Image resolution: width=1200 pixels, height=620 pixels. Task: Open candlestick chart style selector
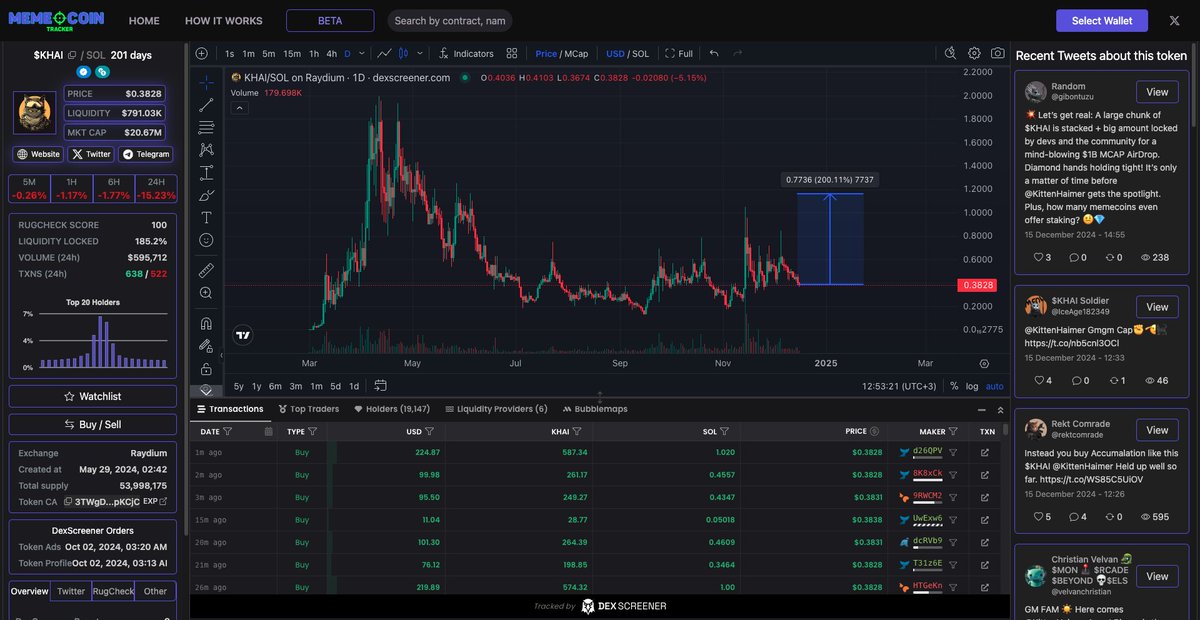pos(404,54)
